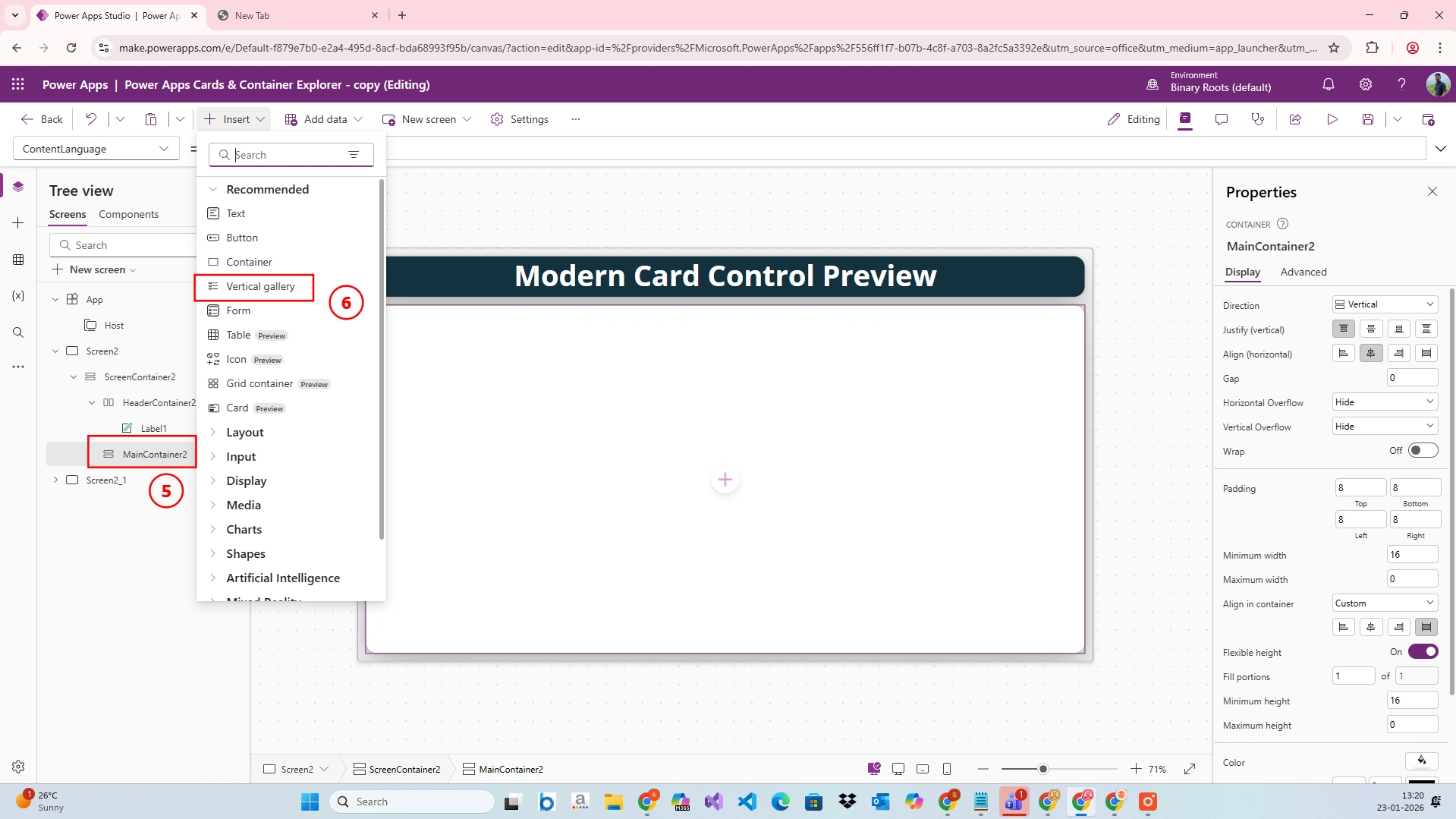This screenshot has height=819, width=1456.
Task: Open the Direction dropdown
Action: tap(1385, 304)
